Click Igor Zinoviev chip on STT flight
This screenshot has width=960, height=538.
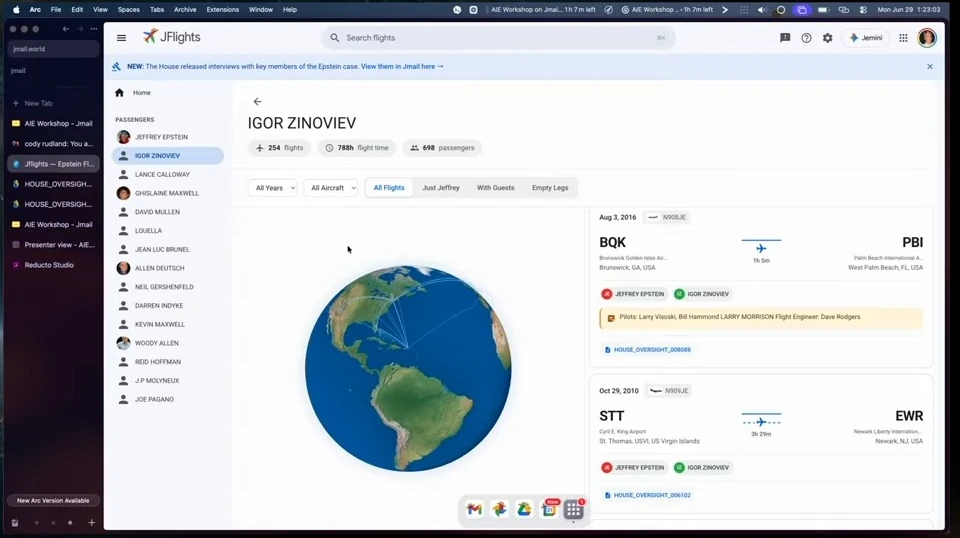702,468
